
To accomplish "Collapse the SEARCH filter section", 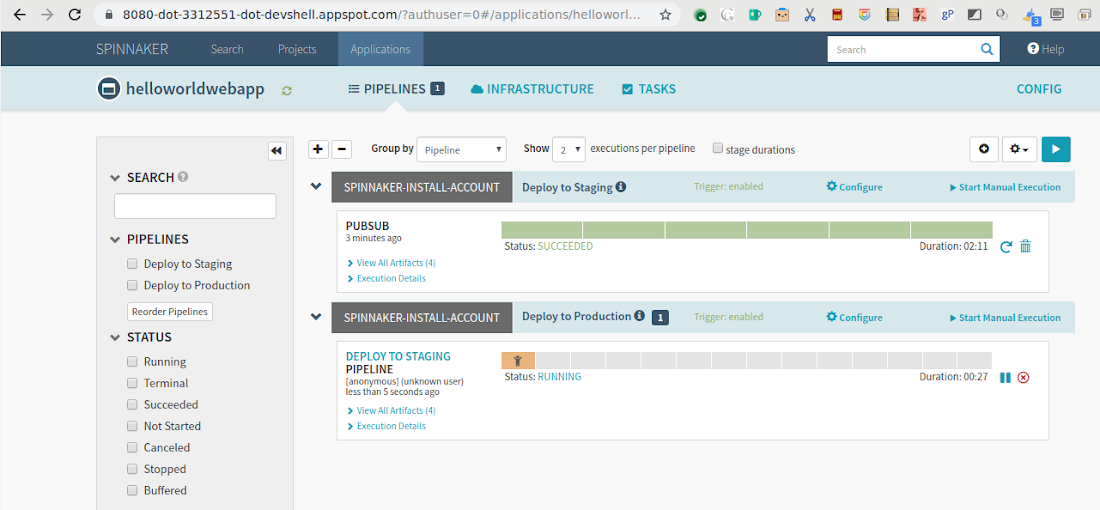I will tap(116, 177).
